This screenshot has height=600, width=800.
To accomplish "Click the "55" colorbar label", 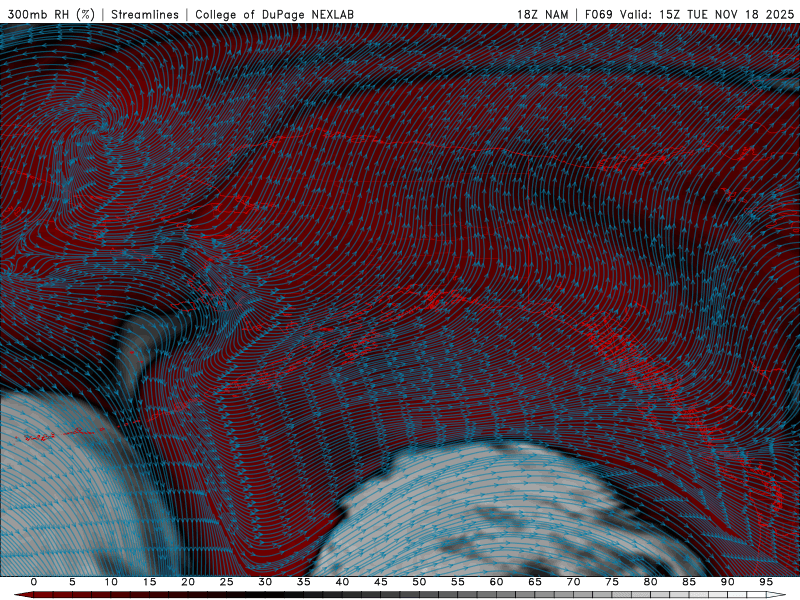I will (458, 582).
